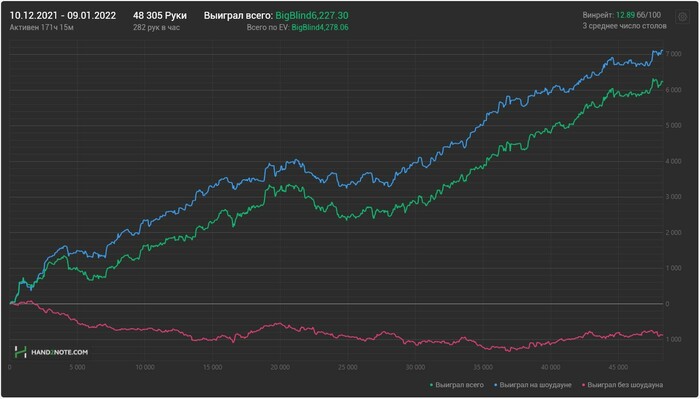This screenshot has height=399, width=700.
Task: Click the 282 рук в час label
Action: point(156,27)
